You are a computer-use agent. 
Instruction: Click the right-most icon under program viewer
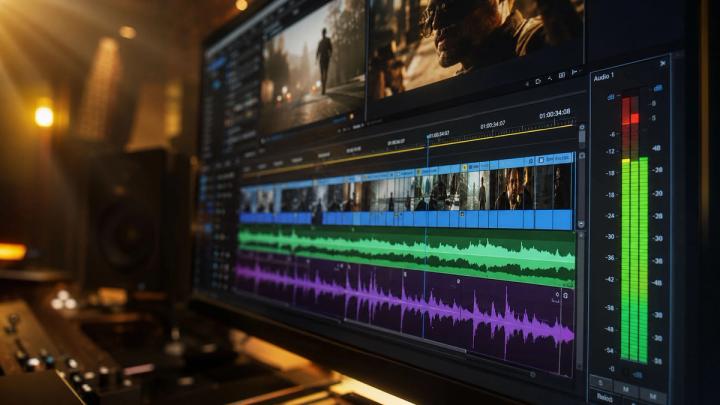click(574, 73)
